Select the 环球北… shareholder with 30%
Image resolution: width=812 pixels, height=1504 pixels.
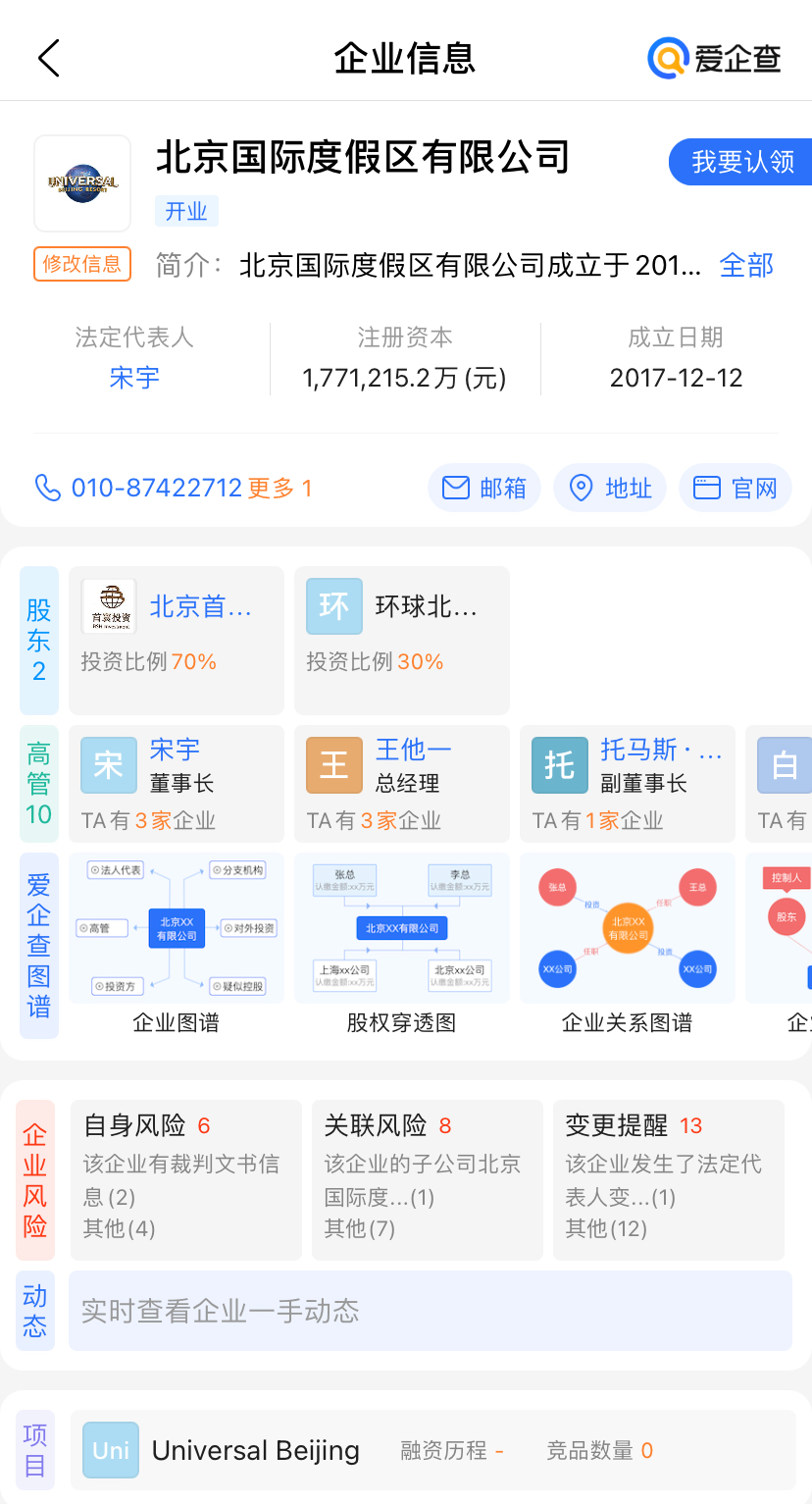tap(402, 640)
